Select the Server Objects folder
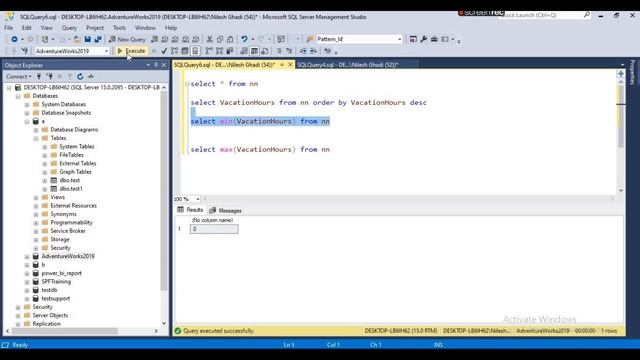Image resolution: width=640 pixels, height=360 pixels. tap(50, 315)
